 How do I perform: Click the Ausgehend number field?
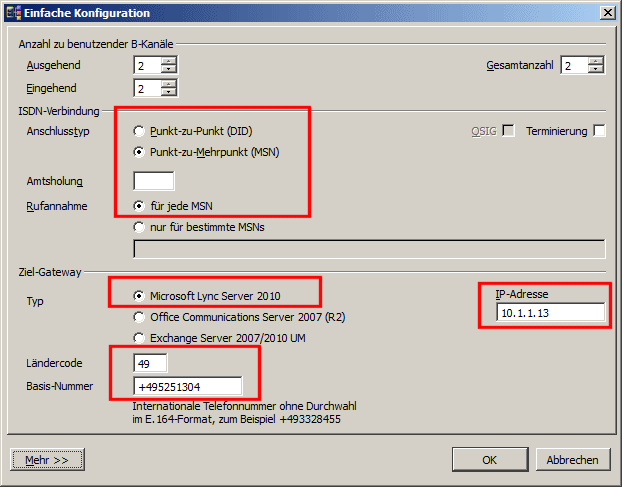[148, 65]
